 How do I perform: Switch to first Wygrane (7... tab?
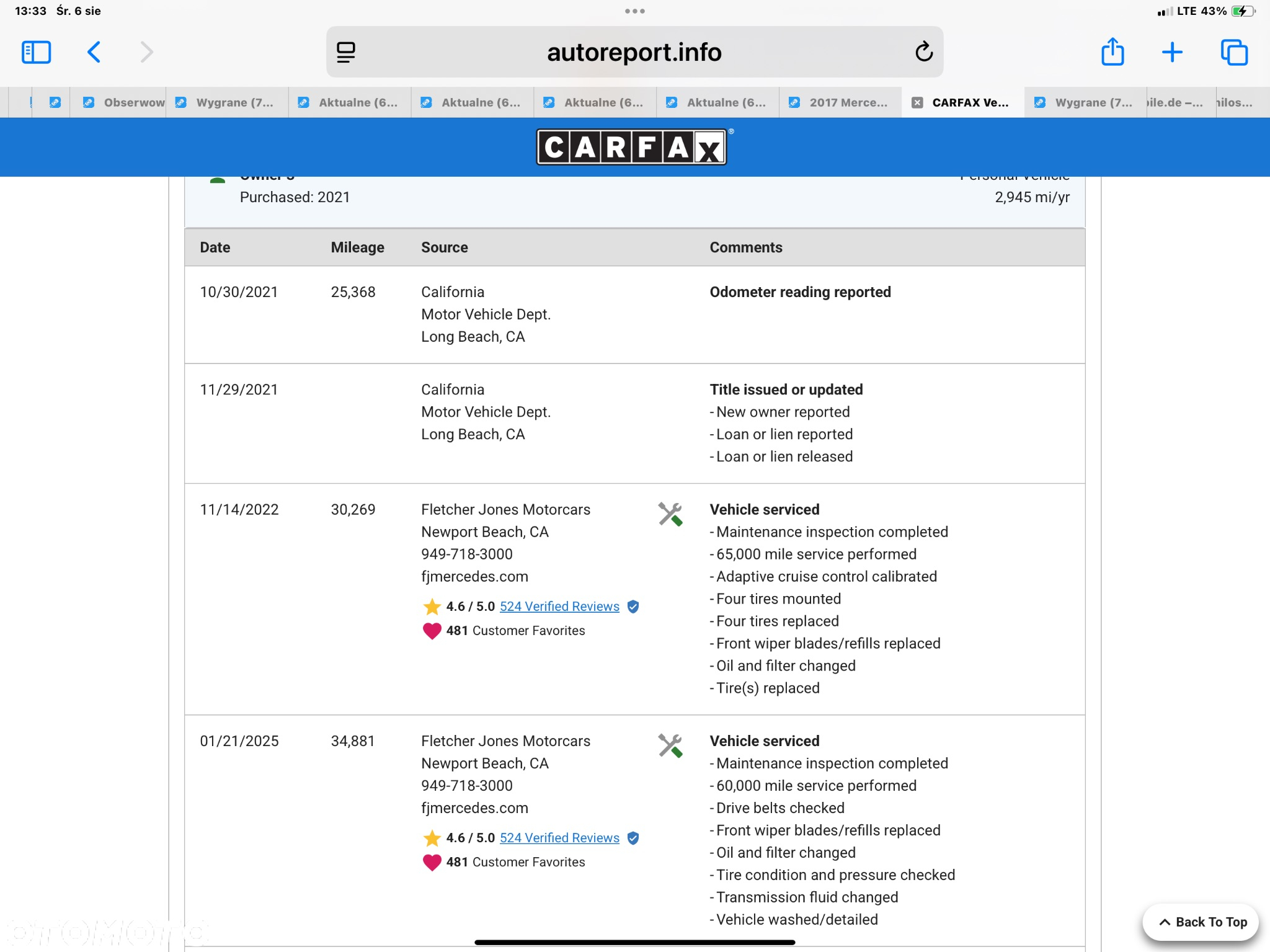click(227, 102)
